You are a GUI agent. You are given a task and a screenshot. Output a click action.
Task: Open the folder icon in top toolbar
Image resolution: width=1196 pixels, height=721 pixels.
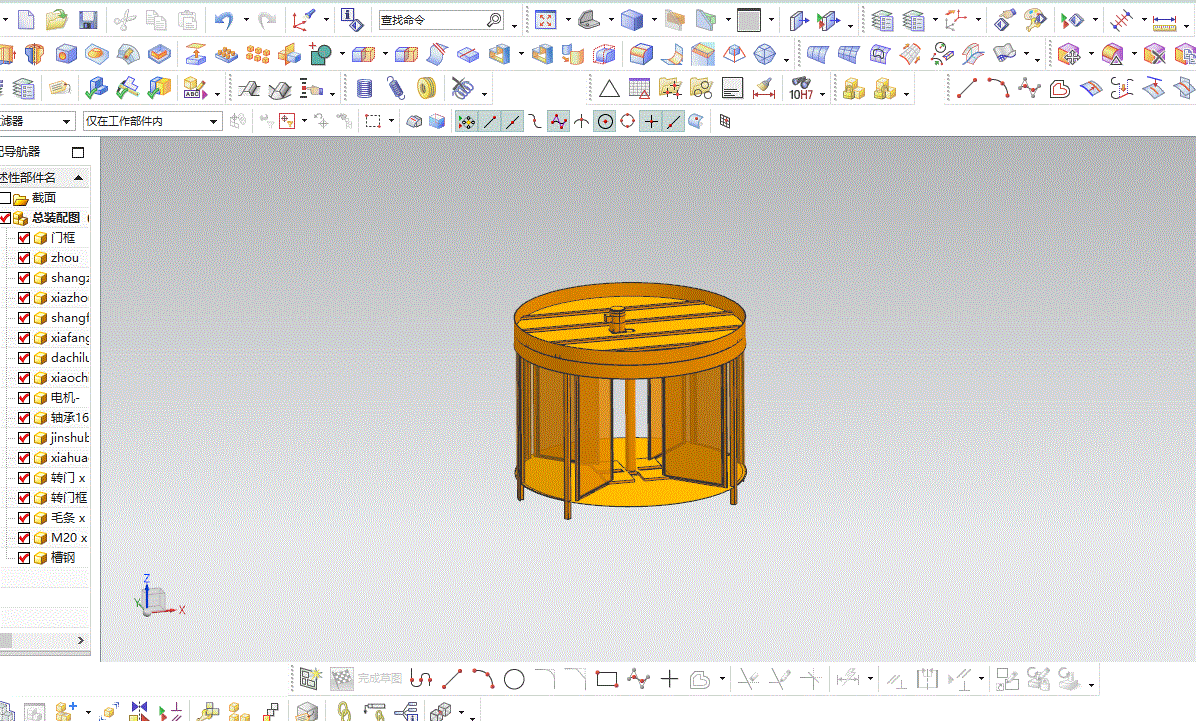pyautogui.click(x=56, y=20)
